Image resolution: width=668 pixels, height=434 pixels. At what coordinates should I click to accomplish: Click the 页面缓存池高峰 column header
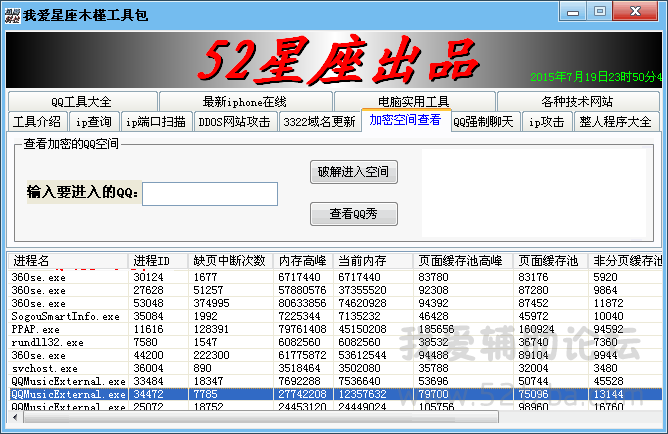tap(463, 261)
